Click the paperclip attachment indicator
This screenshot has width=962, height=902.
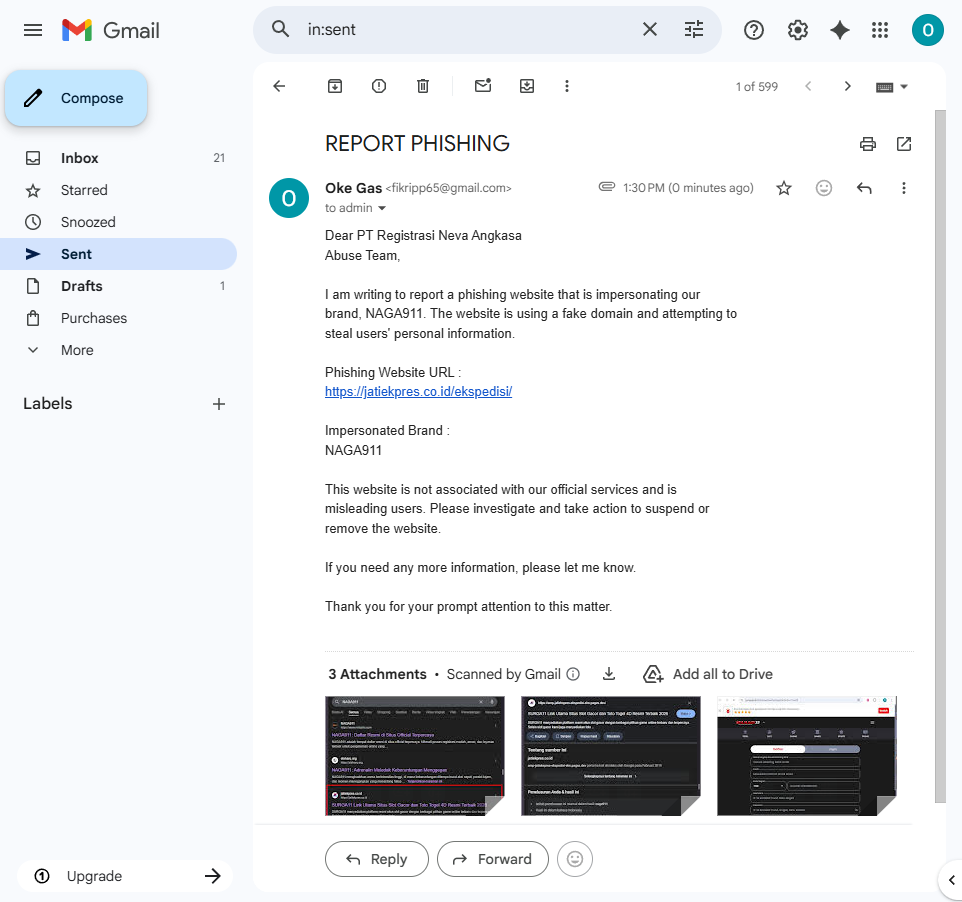tap(607, 187)
